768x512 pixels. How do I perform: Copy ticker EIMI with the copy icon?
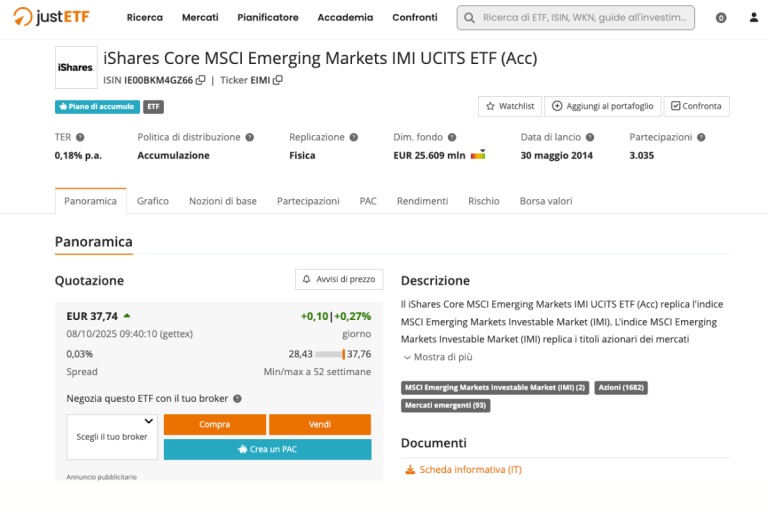click(278, 80)
